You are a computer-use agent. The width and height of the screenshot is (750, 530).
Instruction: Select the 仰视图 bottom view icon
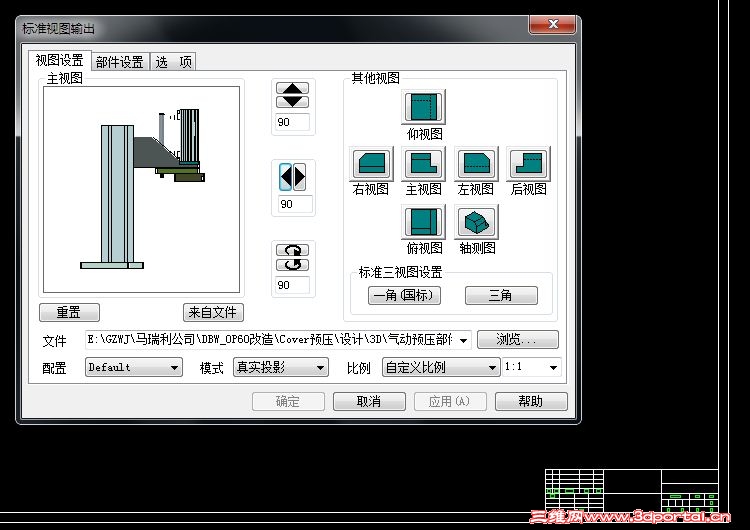tap(424, 107)
